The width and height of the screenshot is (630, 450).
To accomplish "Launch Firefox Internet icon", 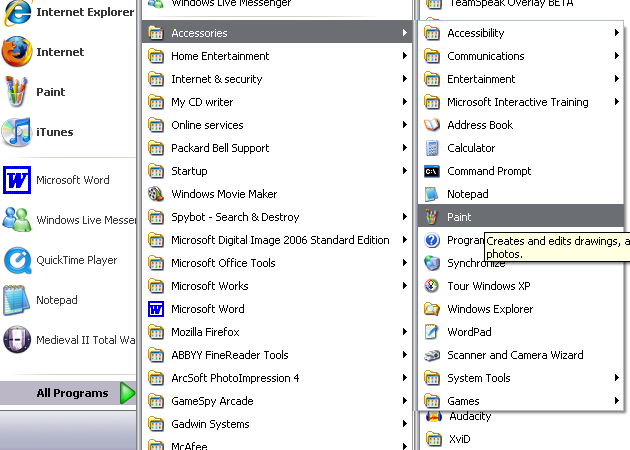I will coord(17,51).
